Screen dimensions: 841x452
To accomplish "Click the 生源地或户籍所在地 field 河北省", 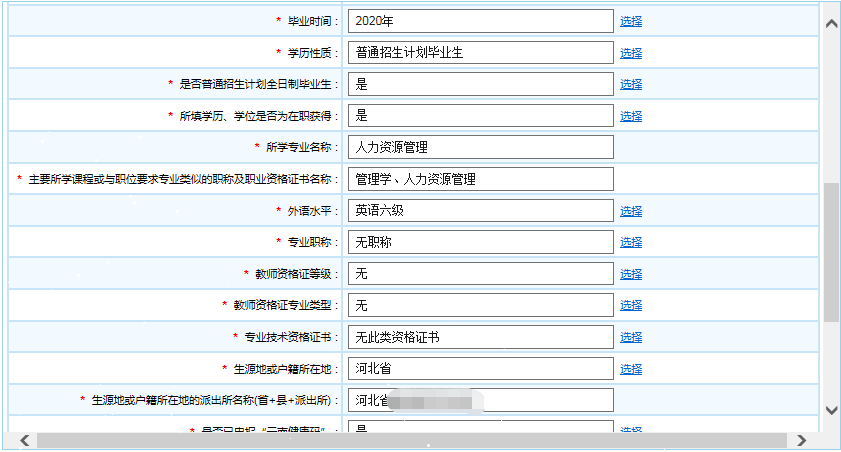I will pyautogui.click(x=481, y=368).
